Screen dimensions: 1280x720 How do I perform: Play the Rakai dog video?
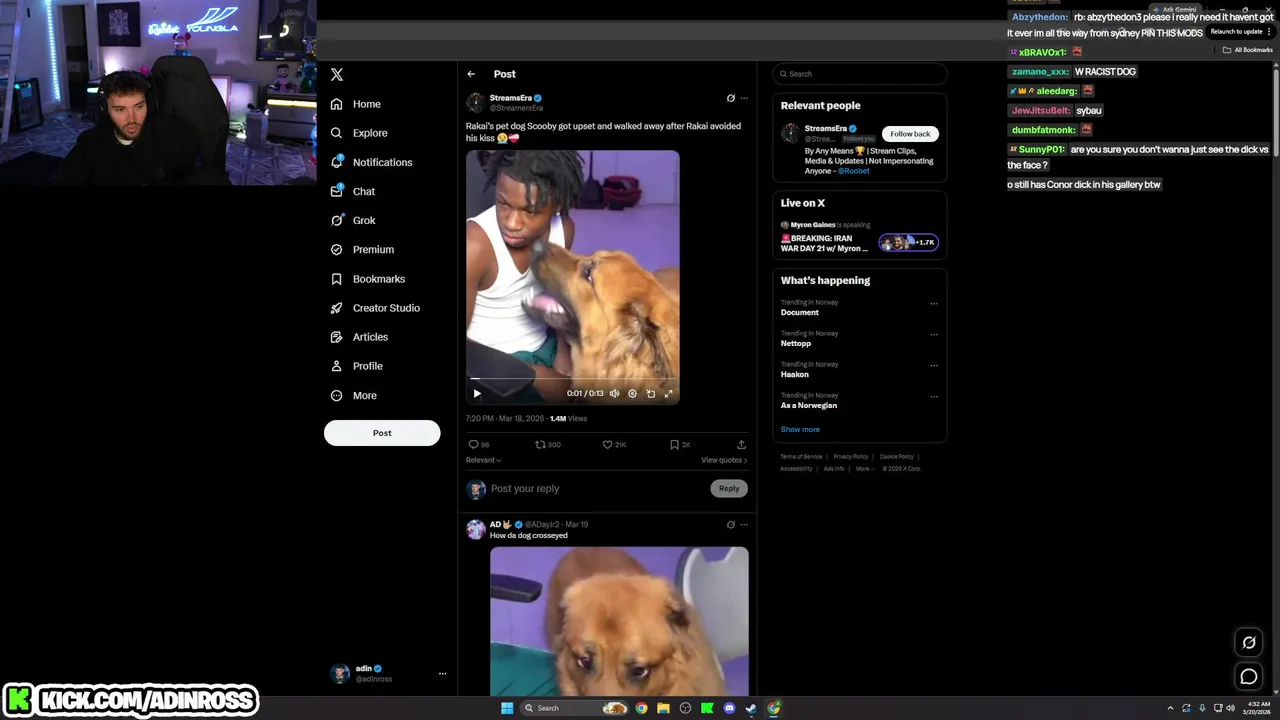pyautogui.click(x=477, y=393)
